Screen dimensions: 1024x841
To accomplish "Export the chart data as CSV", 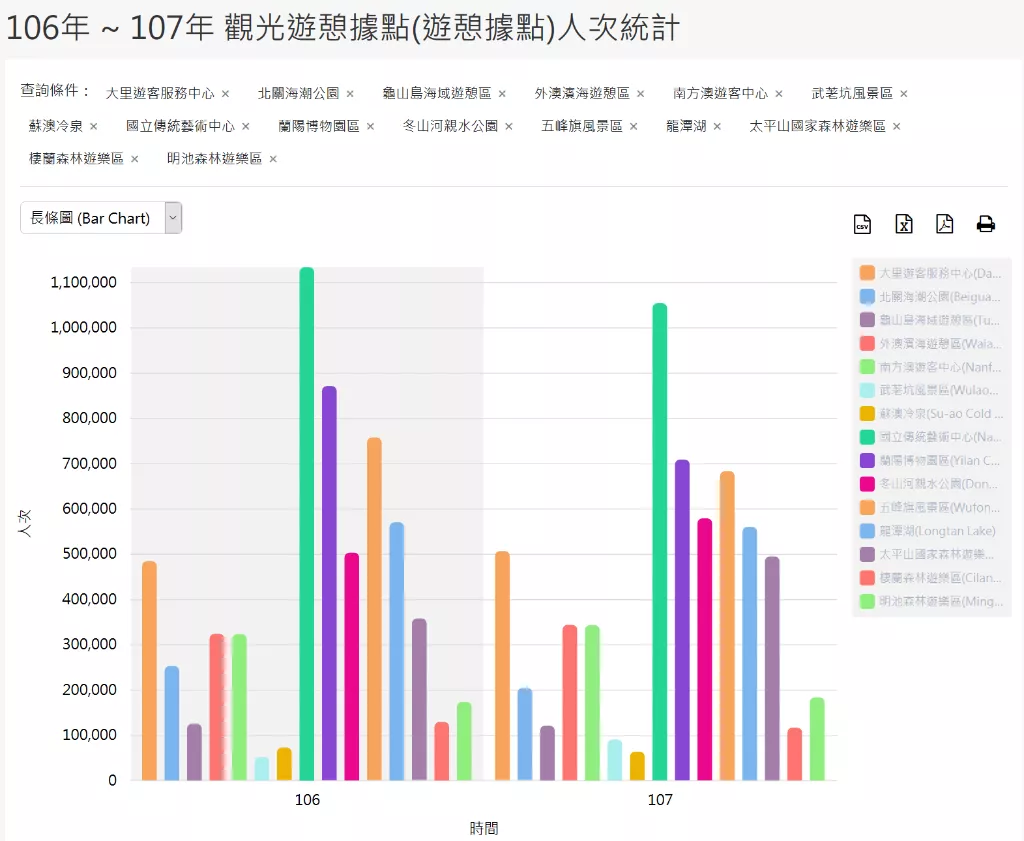I will [x=863, y=225].
